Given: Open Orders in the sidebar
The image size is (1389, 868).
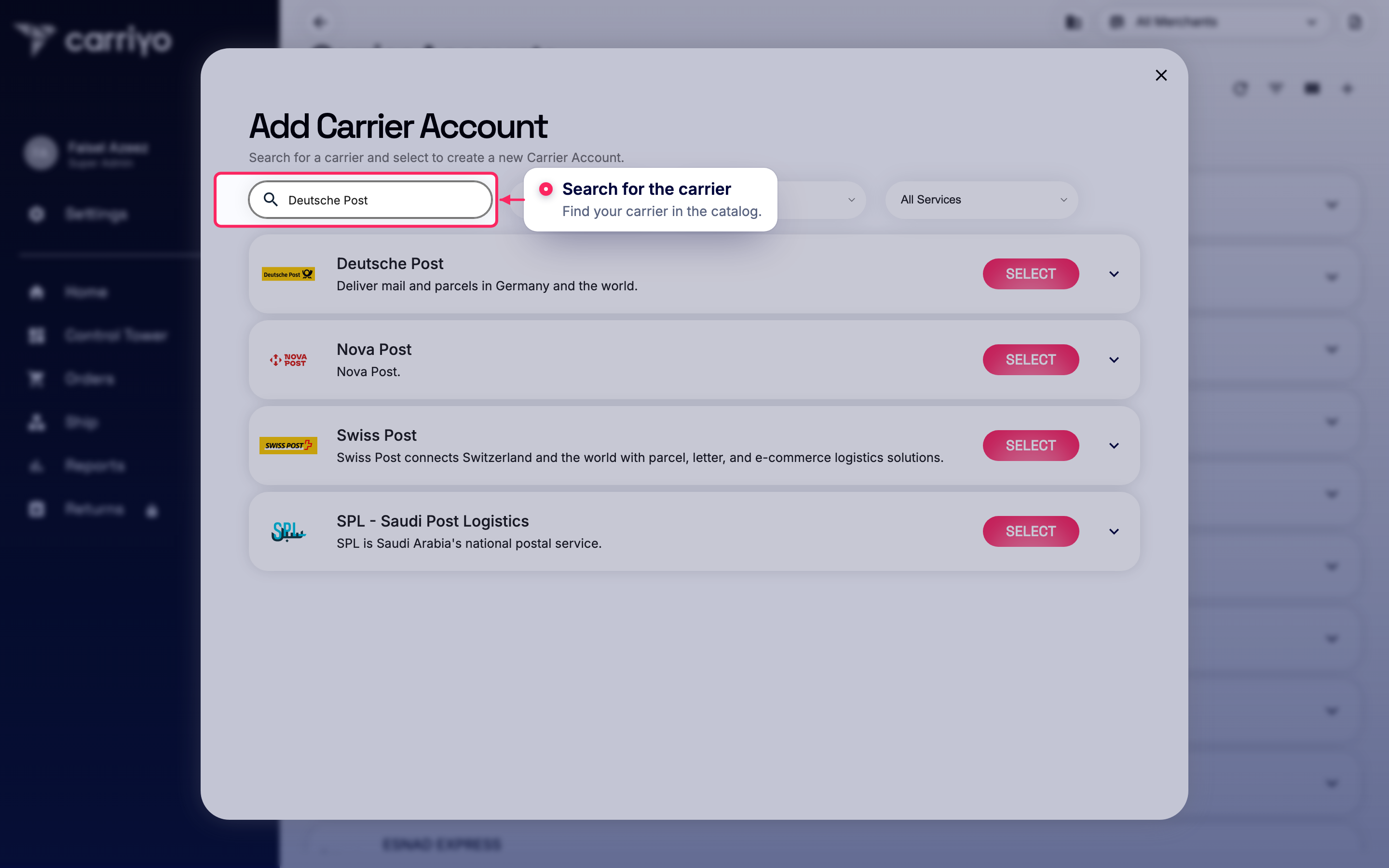Looking at the screenshot, I should pyautogui.click(x=90, y=379).
